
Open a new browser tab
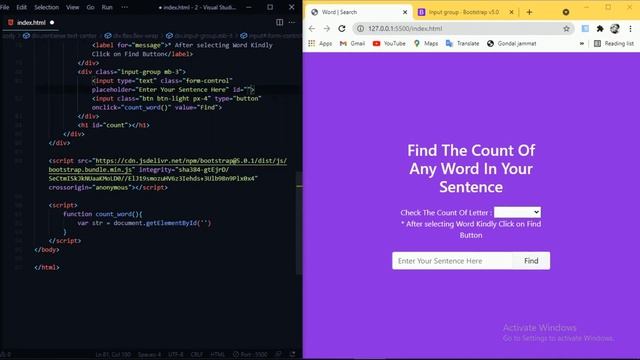pyautogui.click(x=529, y=12)
